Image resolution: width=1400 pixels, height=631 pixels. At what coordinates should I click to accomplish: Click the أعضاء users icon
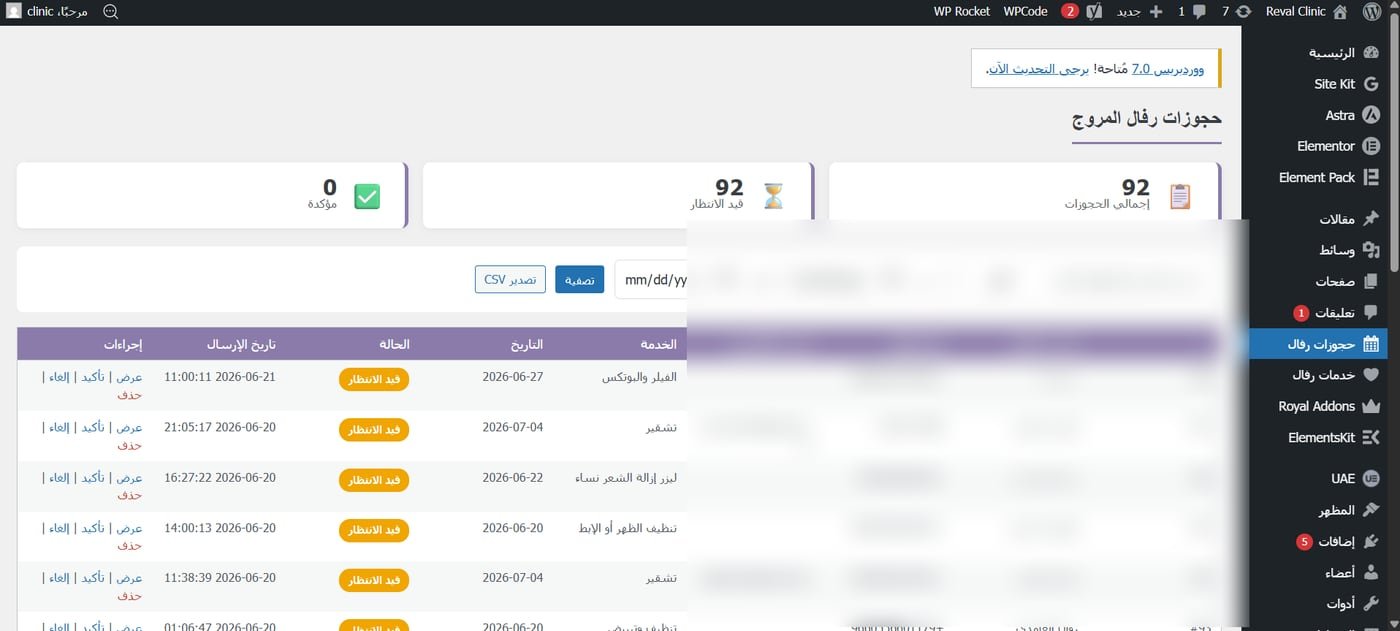pos(1371,573)
